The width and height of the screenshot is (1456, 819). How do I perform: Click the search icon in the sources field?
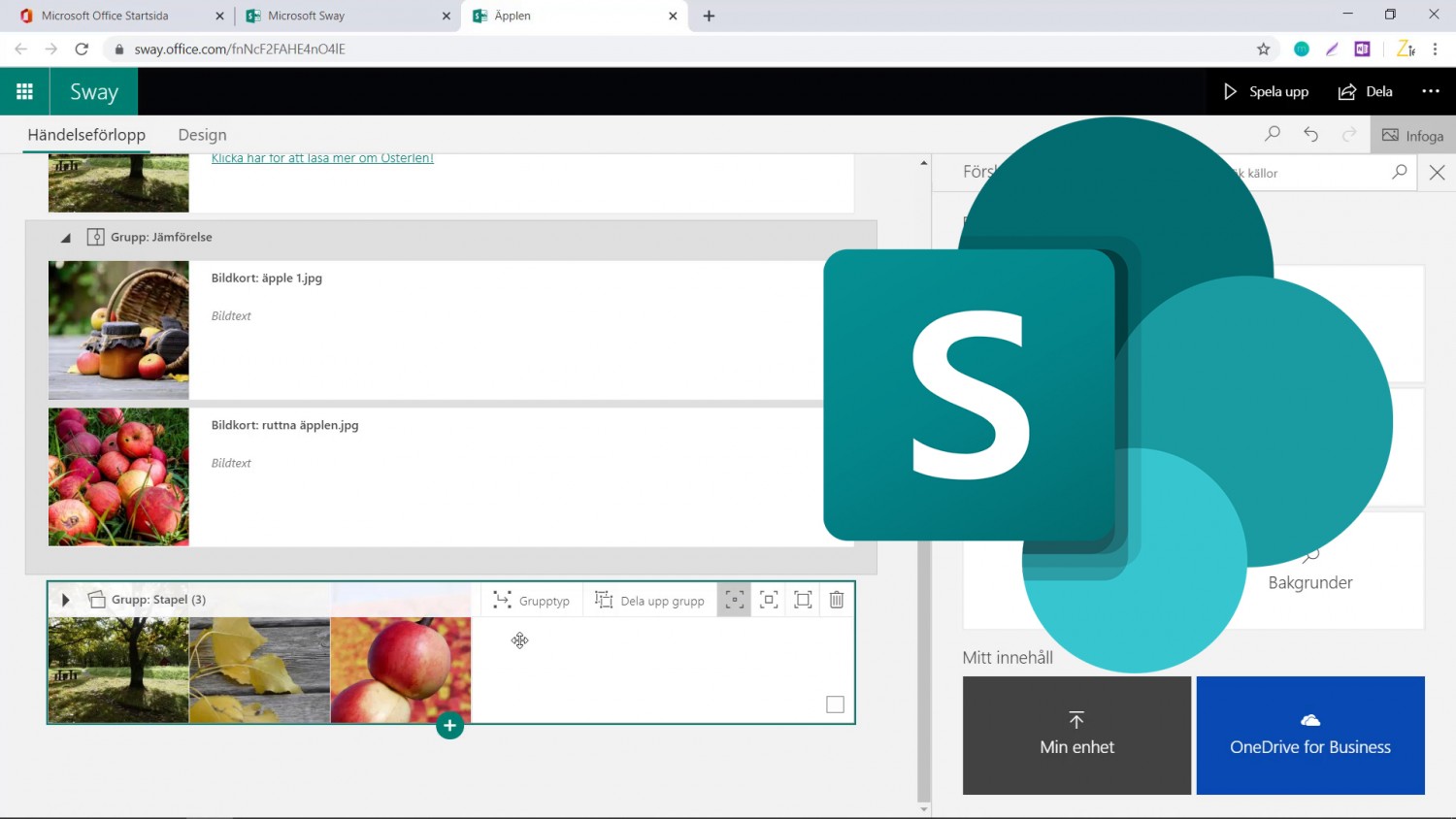click(1399, 172)
